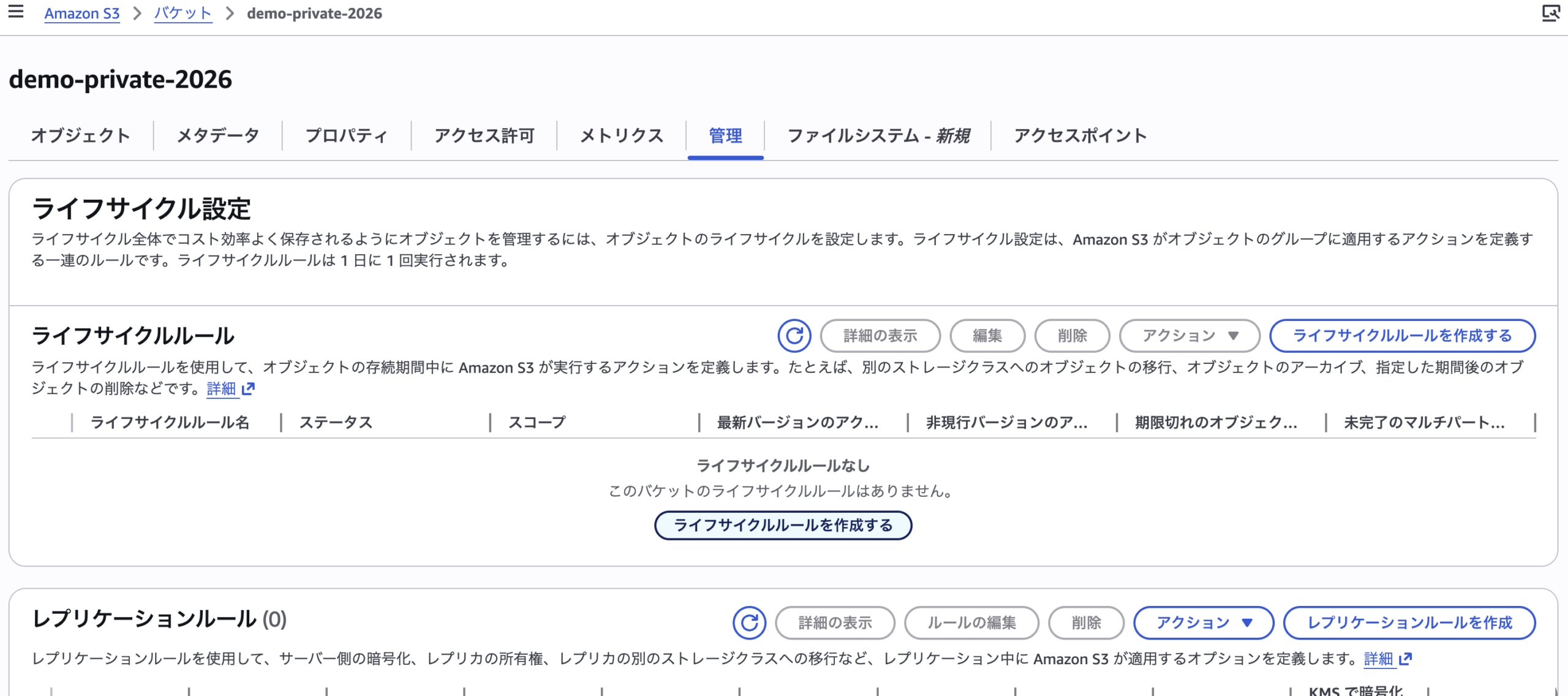The height and width of the screenshot is (696, 1568).
Task: Switch to the プロパティ tab
Action: [x=346, y=135]
